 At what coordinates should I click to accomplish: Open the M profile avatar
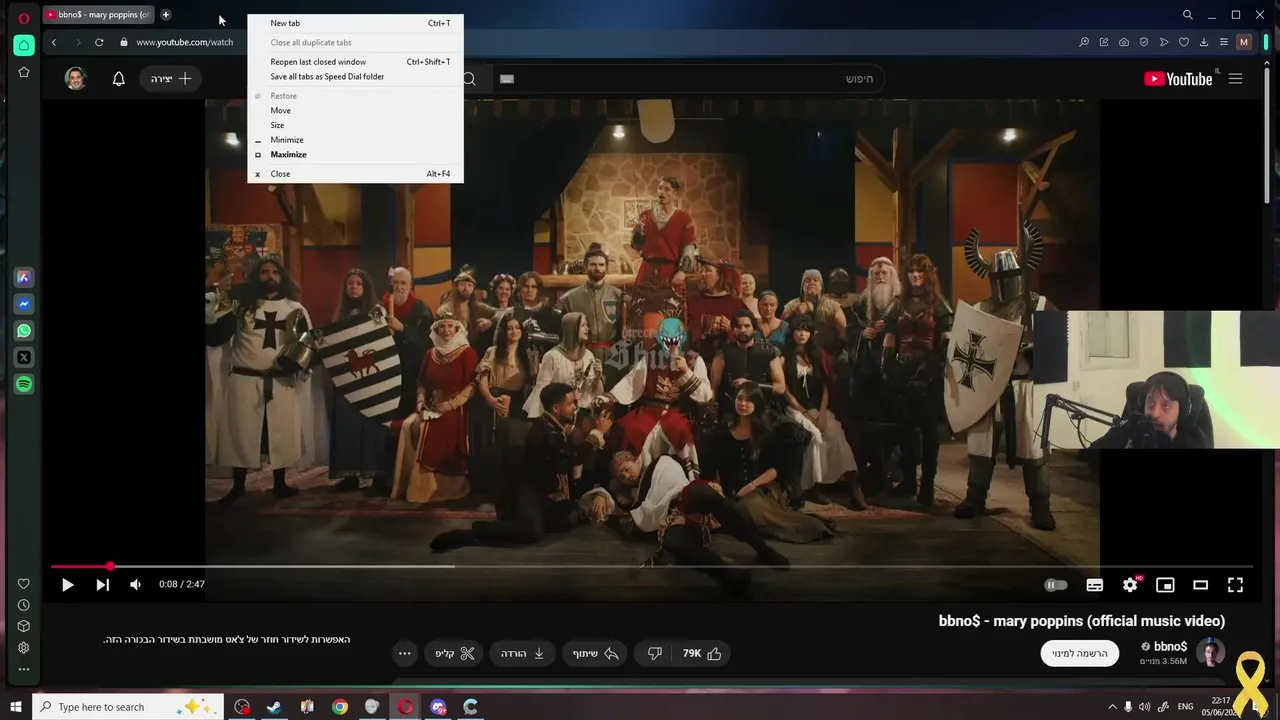(1244, 42)
